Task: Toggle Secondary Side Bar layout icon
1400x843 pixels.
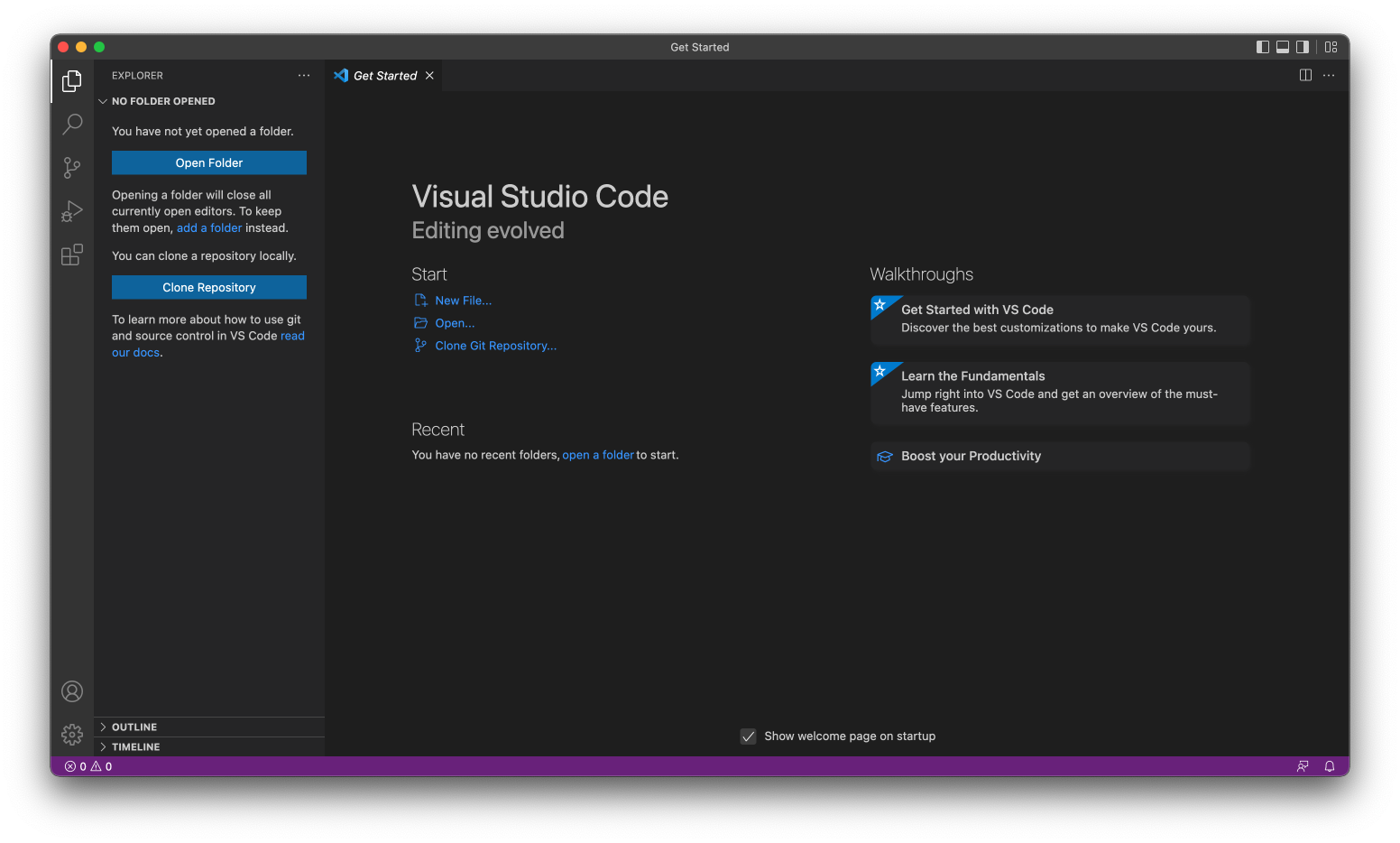Action: click(1303, 47)
